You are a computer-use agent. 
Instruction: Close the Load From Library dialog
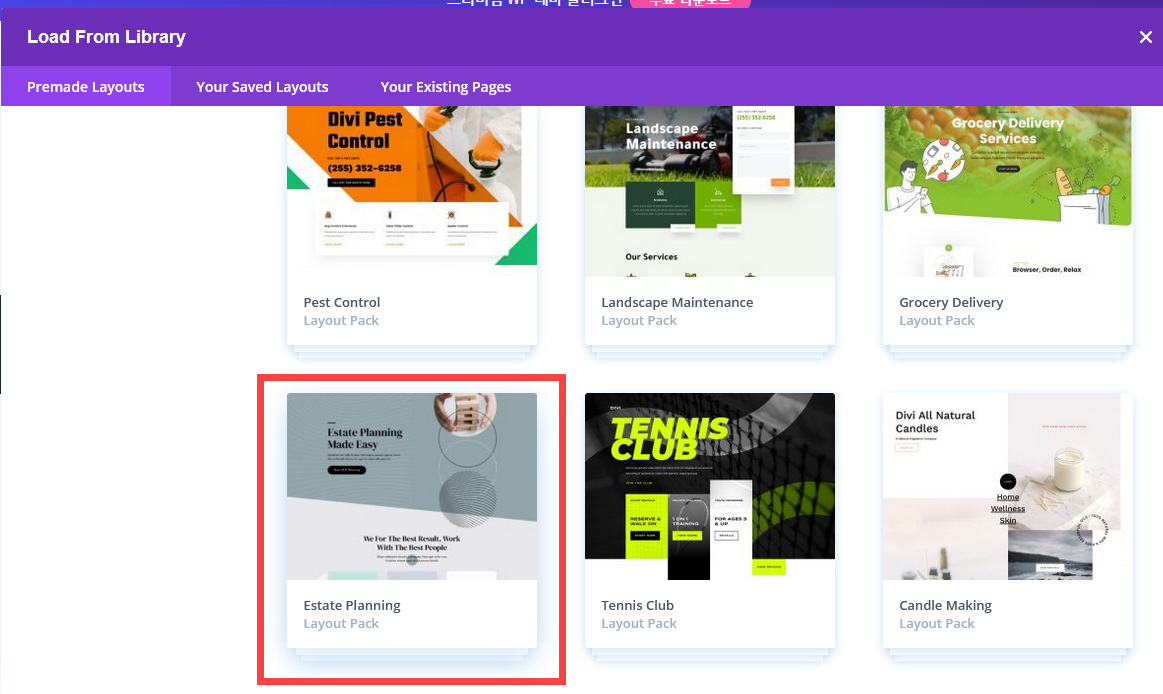click(x=1145, y=37)
